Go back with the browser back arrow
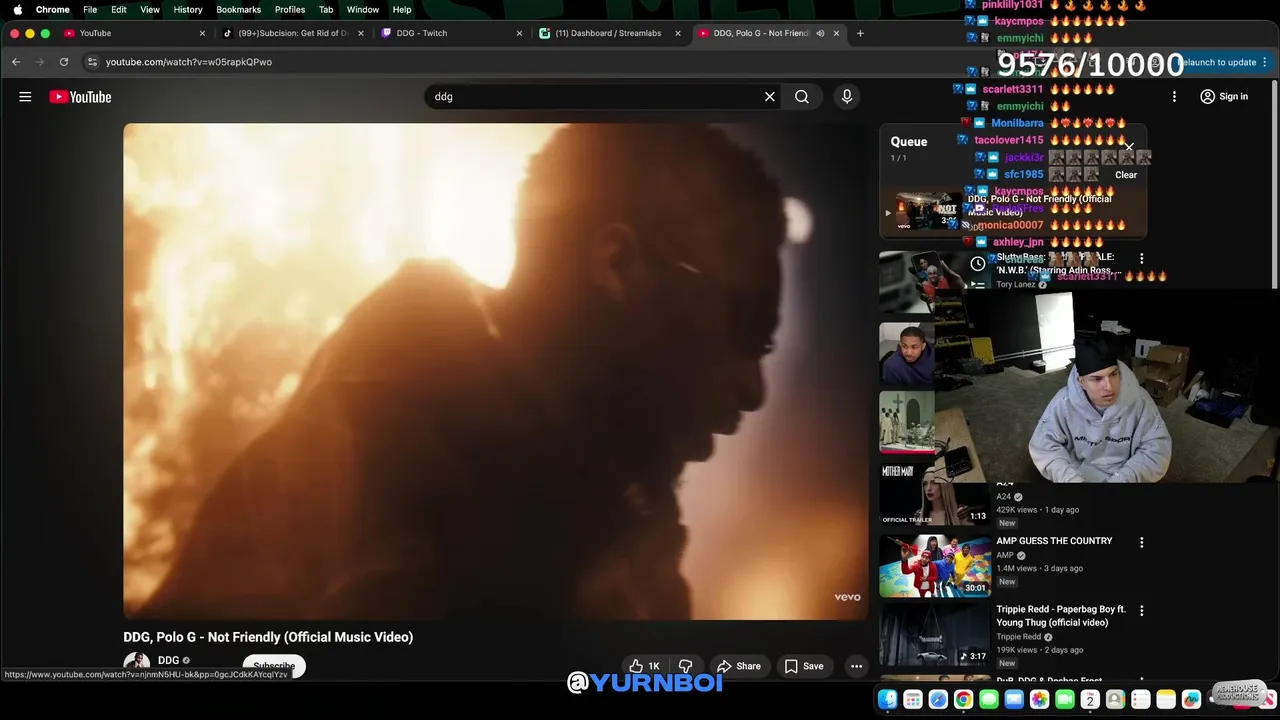This screenshot has height=720, width=1280. (x=16, y=62)
